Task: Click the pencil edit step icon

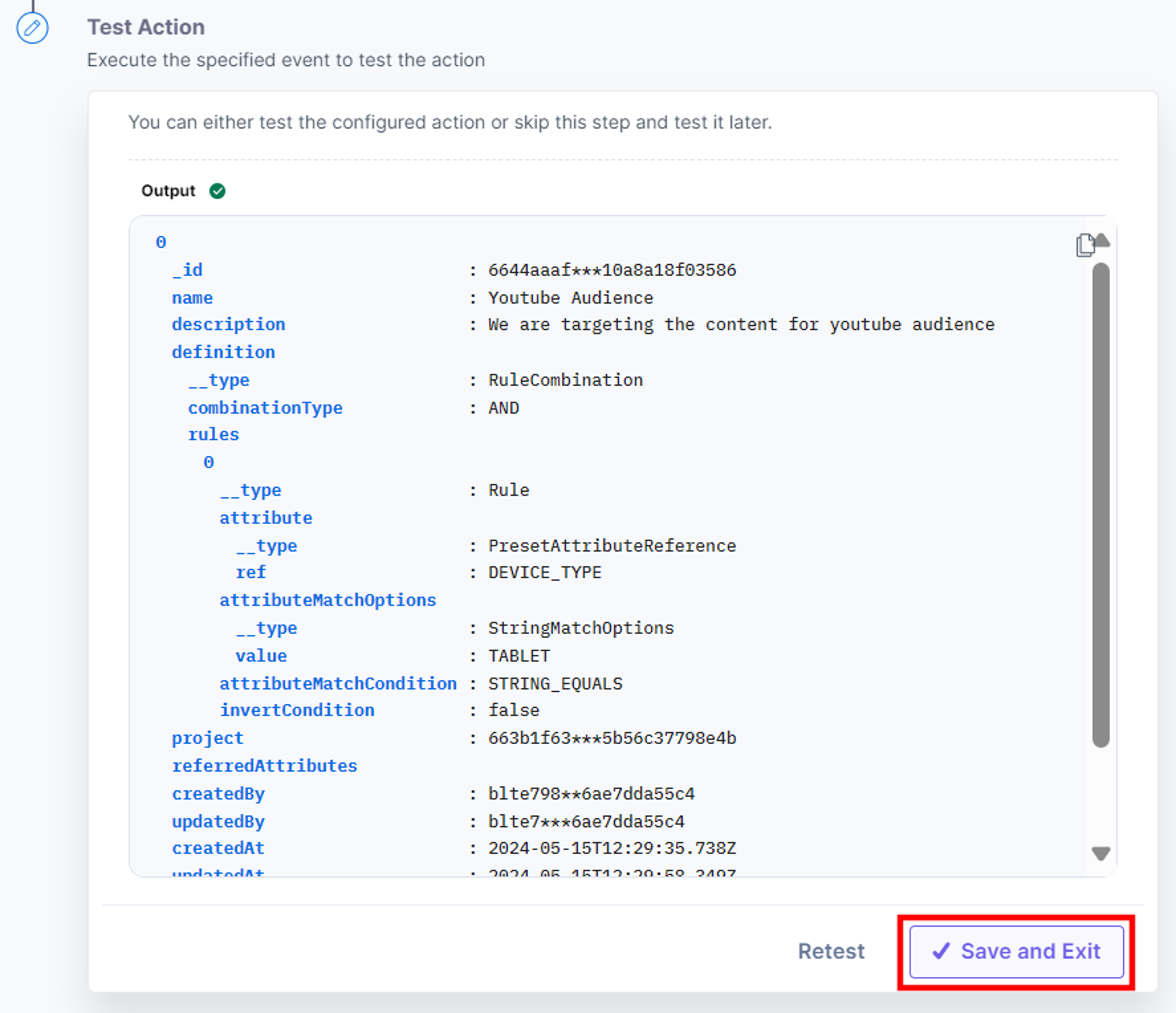Action: (x=32, y=28)
